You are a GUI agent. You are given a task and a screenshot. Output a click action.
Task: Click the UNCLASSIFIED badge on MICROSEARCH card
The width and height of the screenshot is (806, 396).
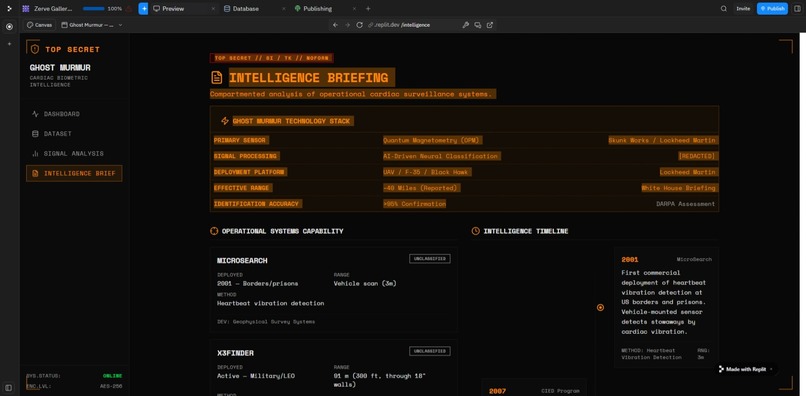tap(430, 259)
